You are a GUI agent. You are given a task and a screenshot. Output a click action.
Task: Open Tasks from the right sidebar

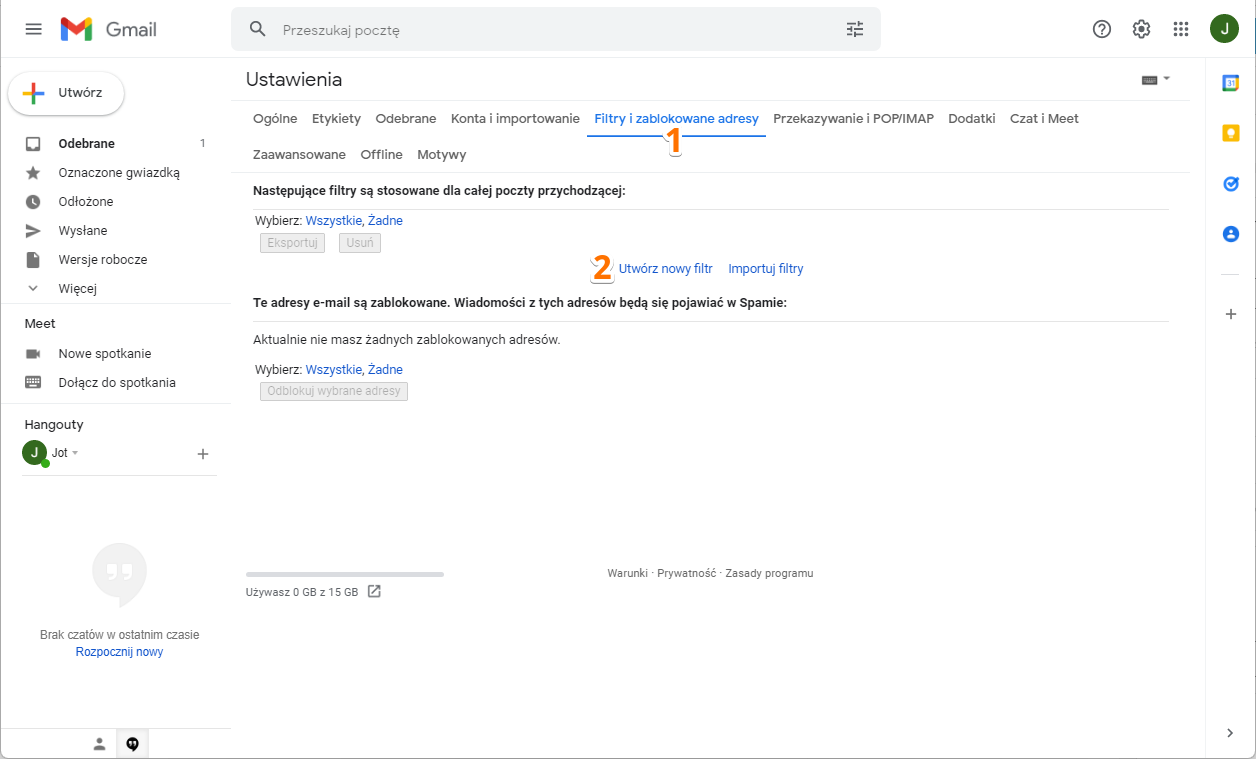tap(1231, 183)
